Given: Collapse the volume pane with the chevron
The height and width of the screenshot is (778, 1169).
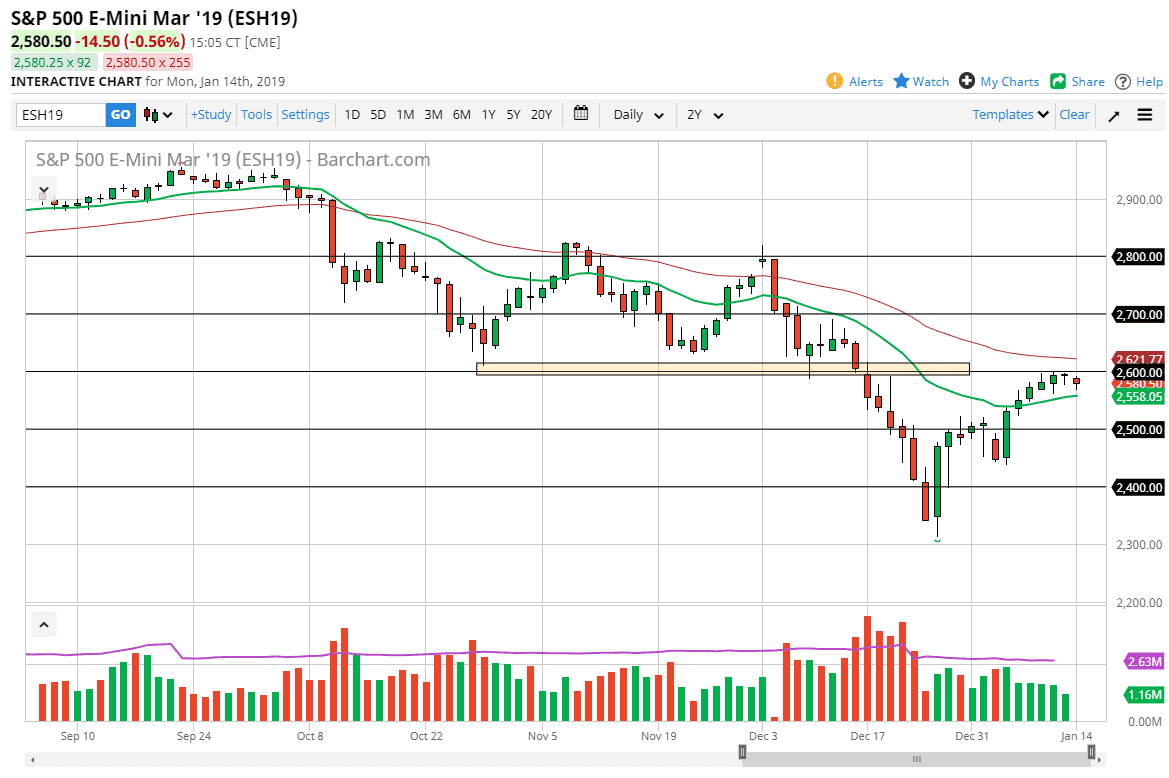Looking at the screenshot, I should [43, 623].
